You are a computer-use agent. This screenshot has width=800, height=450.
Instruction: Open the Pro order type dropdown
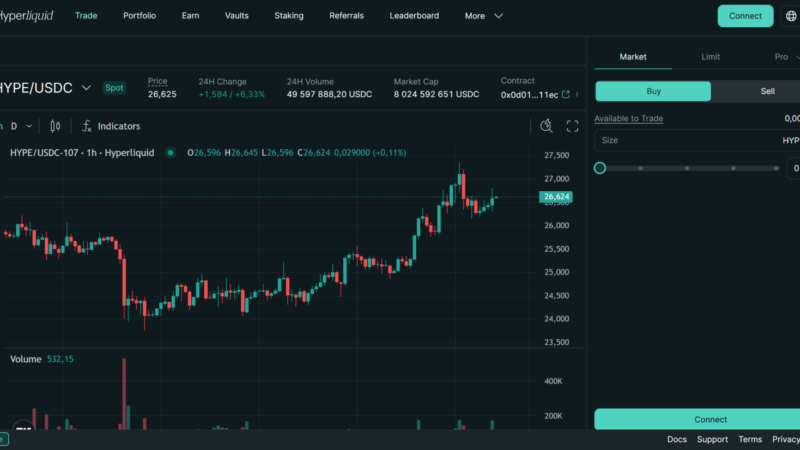[x=786, y=57]
